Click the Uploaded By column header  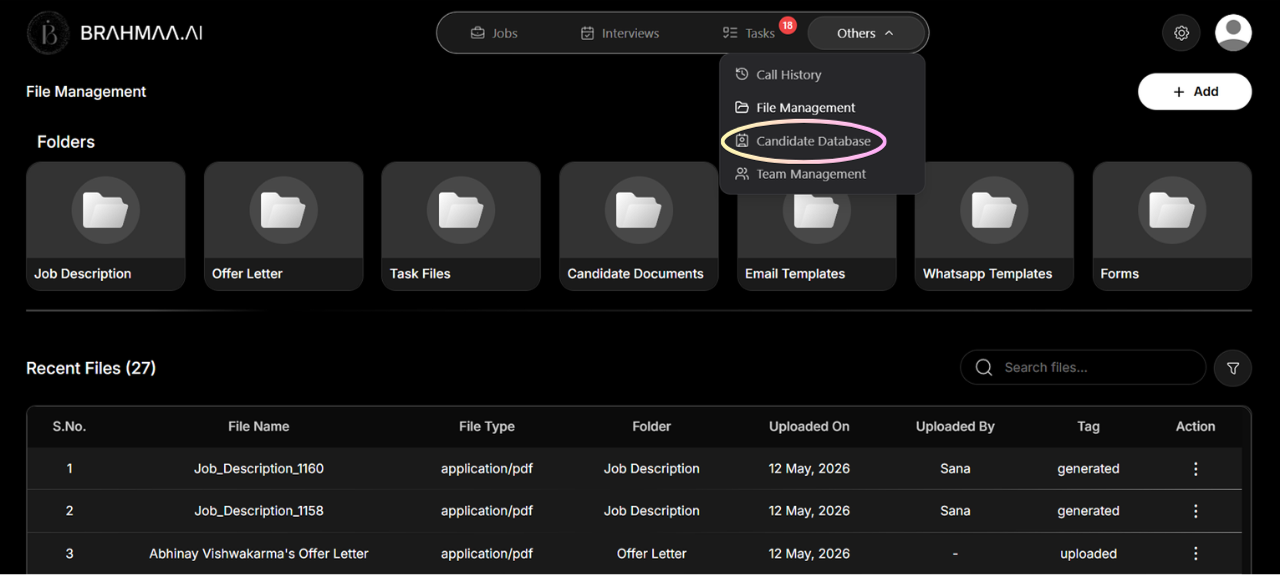coord(955,426)
